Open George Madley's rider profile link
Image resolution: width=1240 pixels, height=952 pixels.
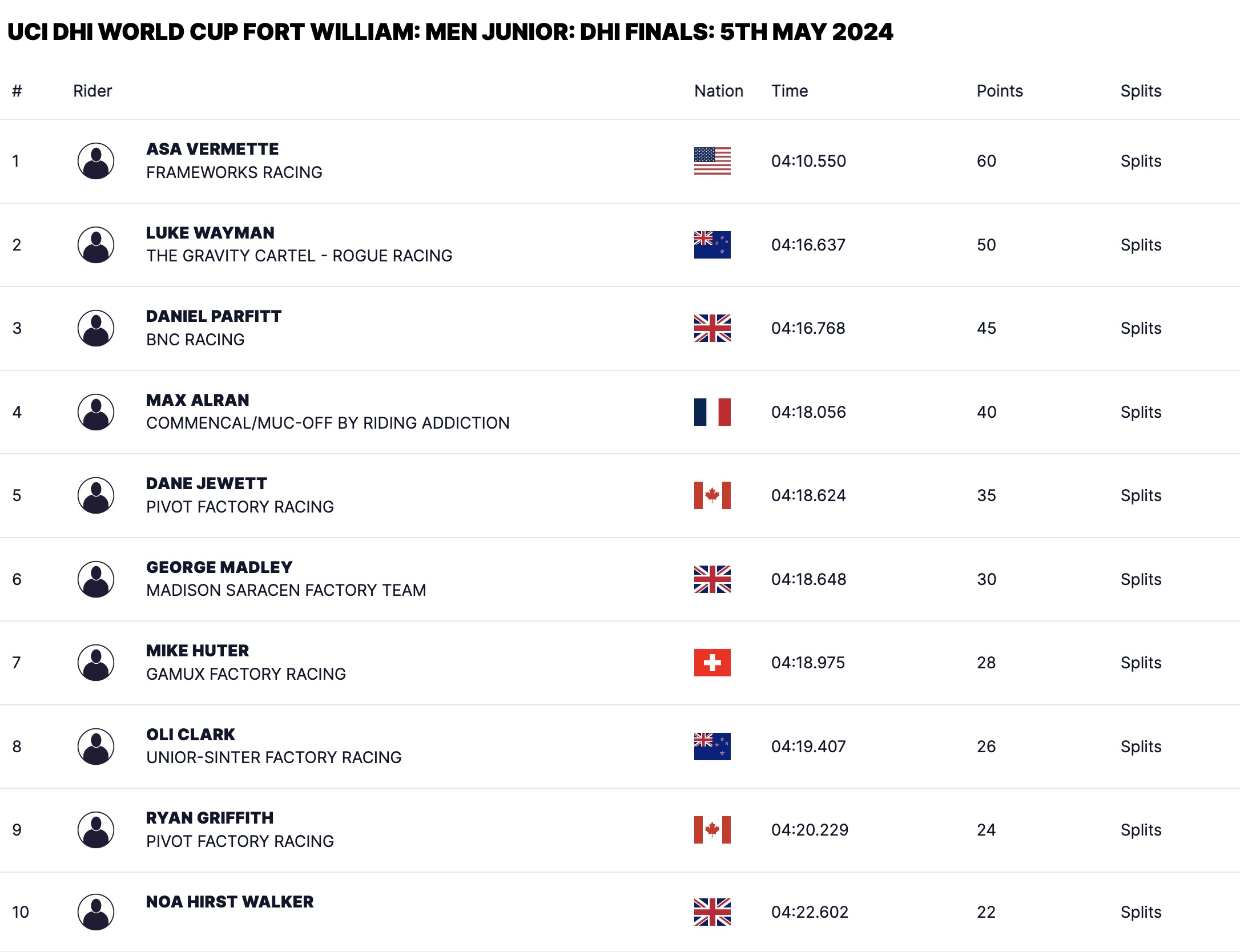[x=219, y=567]
